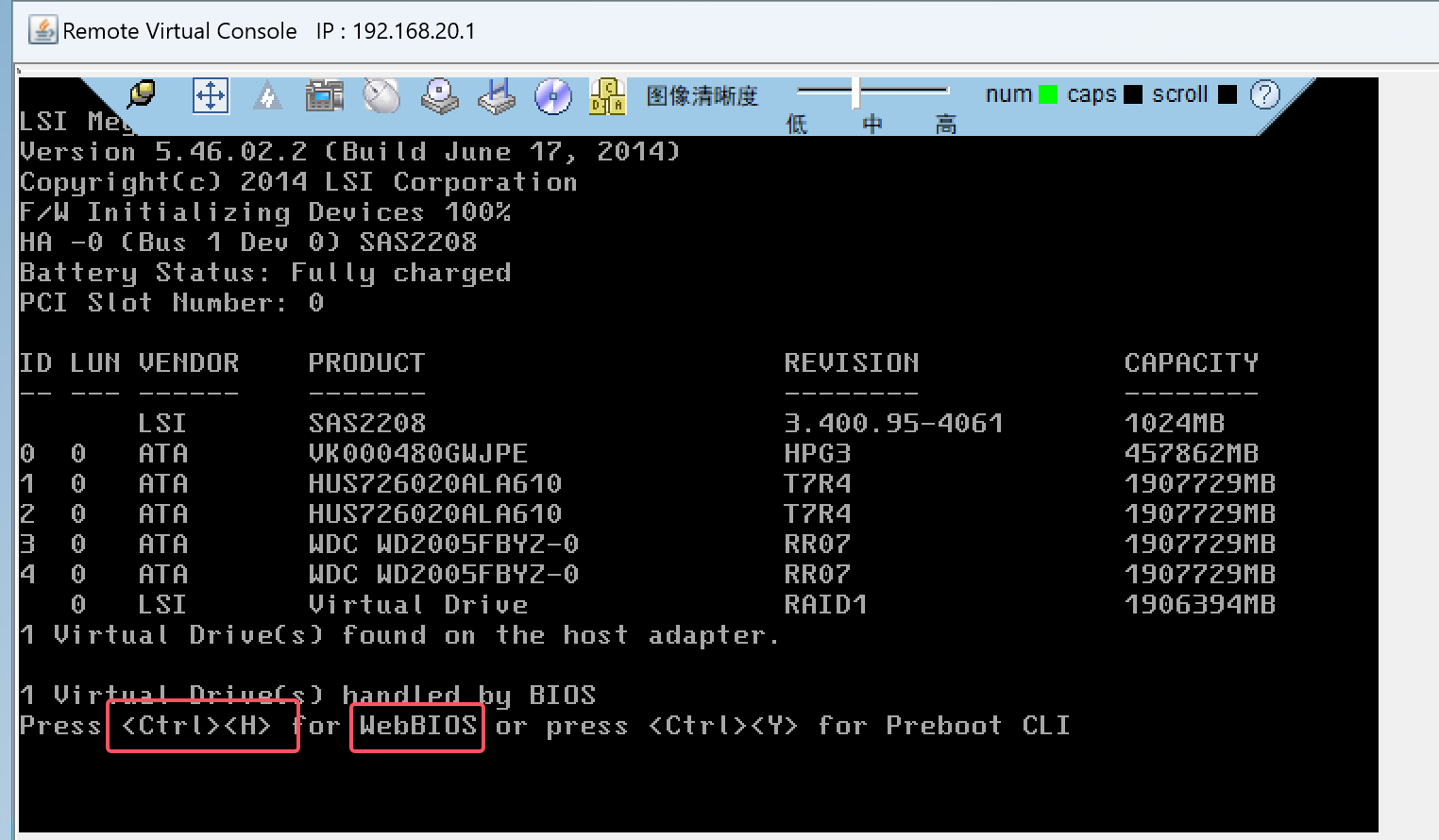The height and width of the screenshot is (840, 1439).
Task: Open the screen capture/recording icon
Action: point(325,95)
